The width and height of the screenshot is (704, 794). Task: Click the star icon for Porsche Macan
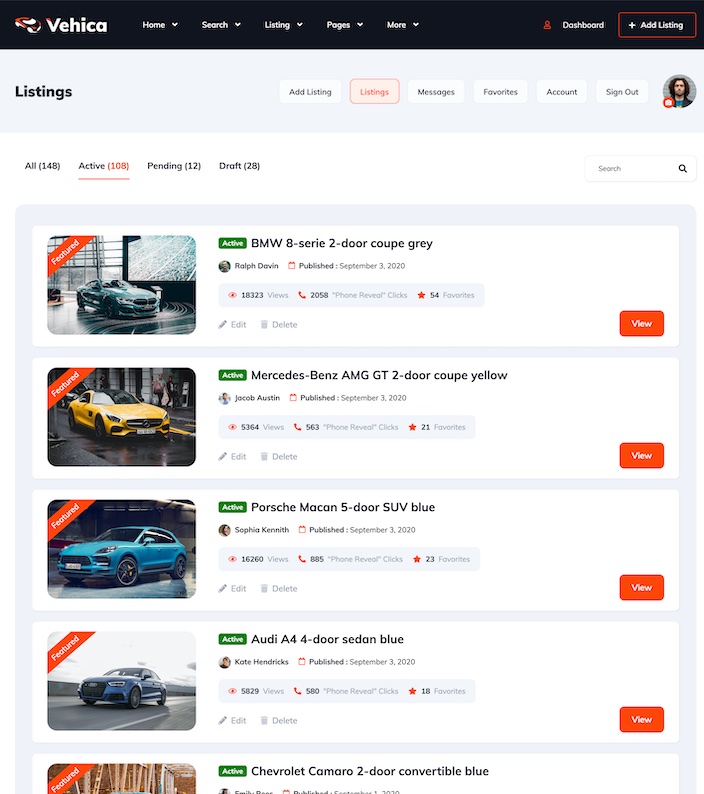pyautogui.click(x=417, y=560)
